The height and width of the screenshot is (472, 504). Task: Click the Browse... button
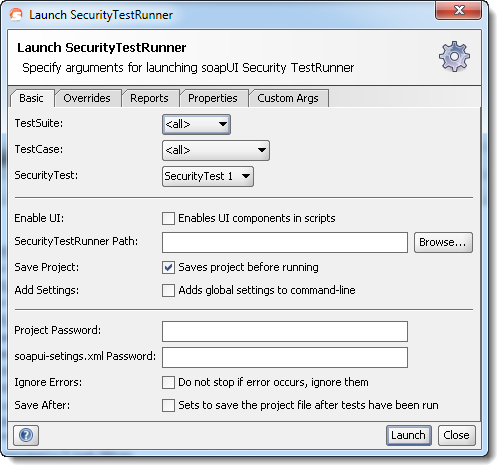[x=443, y=242]
